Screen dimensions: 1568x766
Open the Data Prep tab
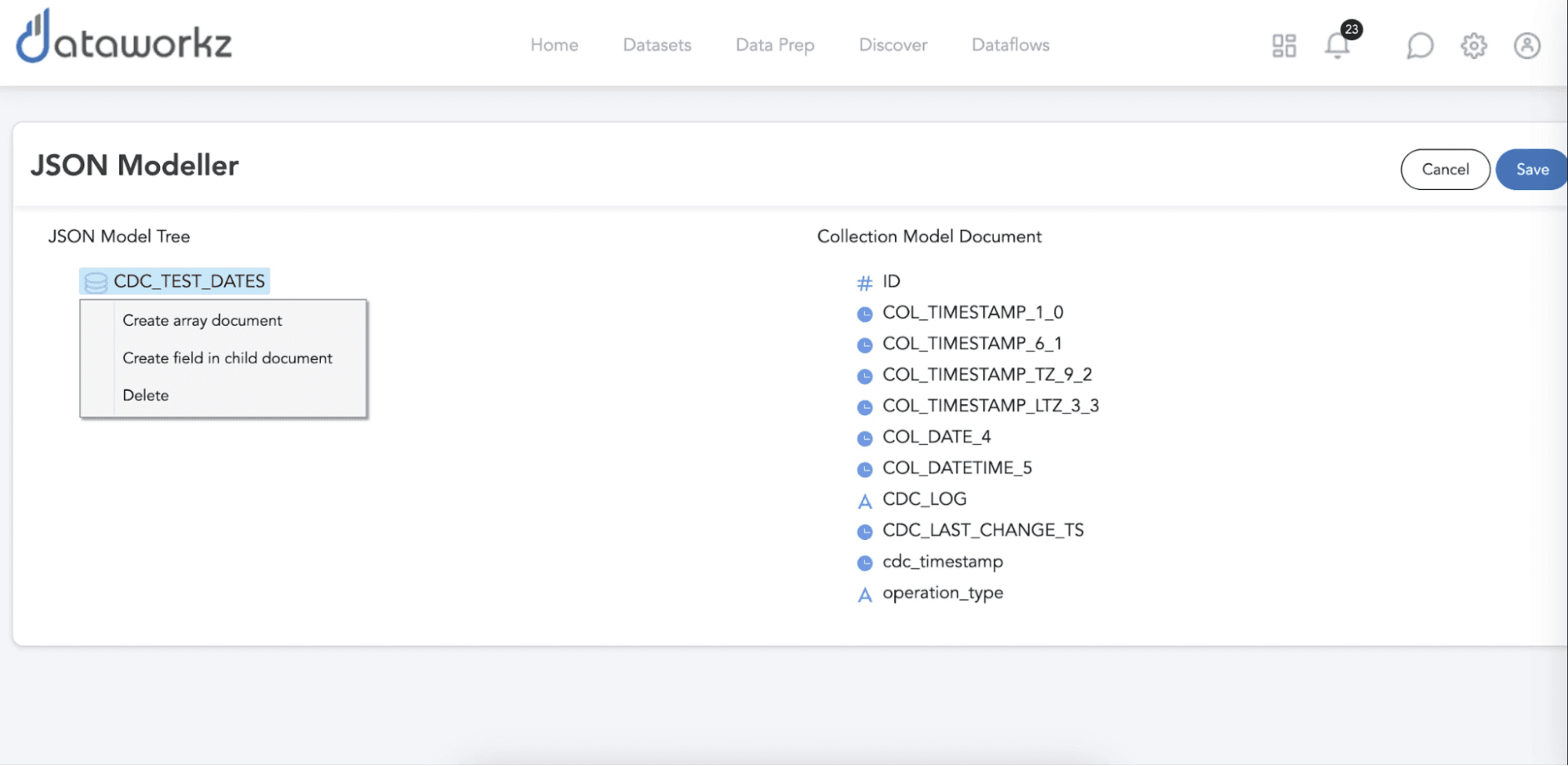coord(774,45)
